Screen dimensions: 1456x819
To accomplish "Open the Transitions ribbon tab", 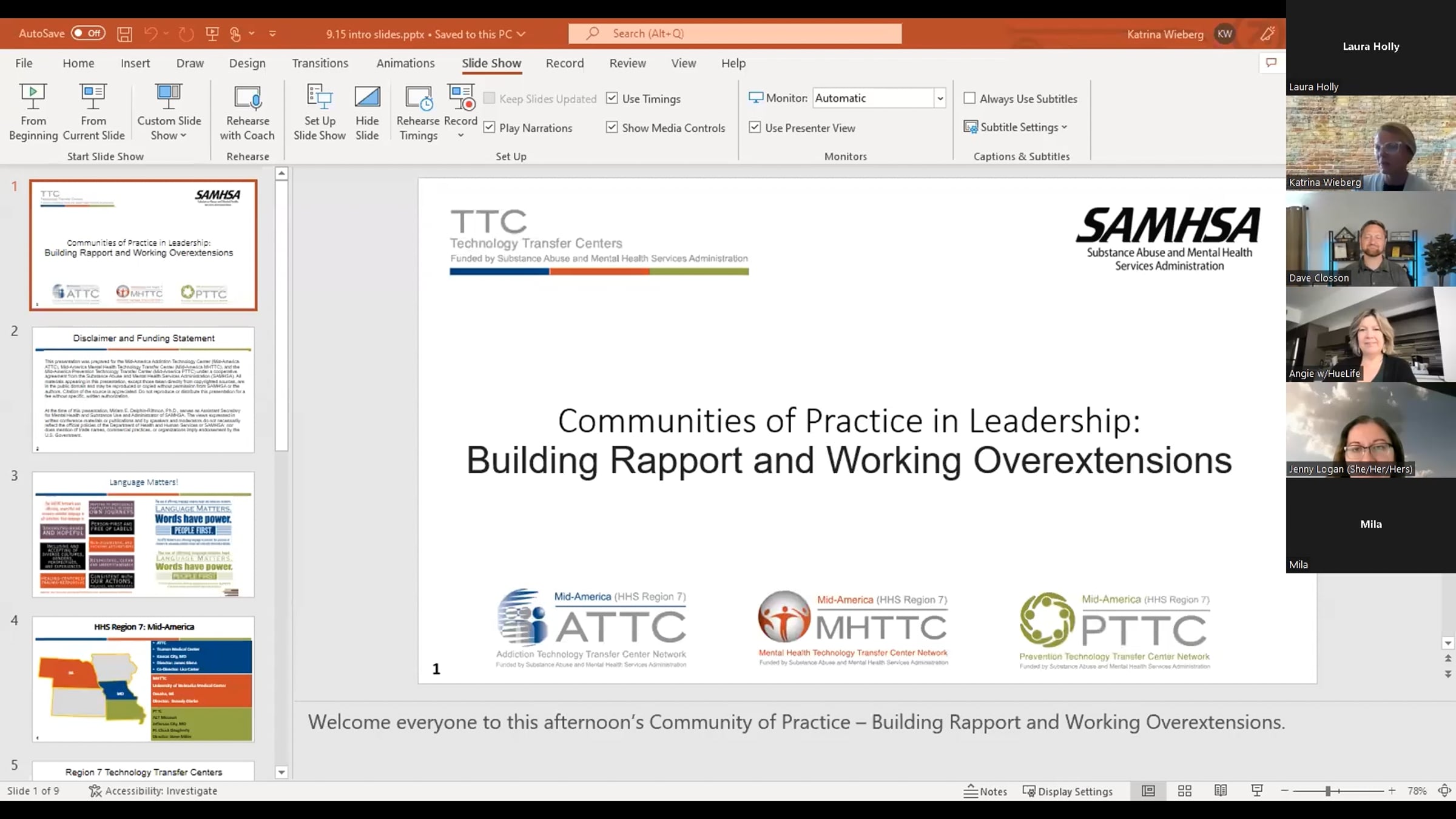I will [320, 63].
